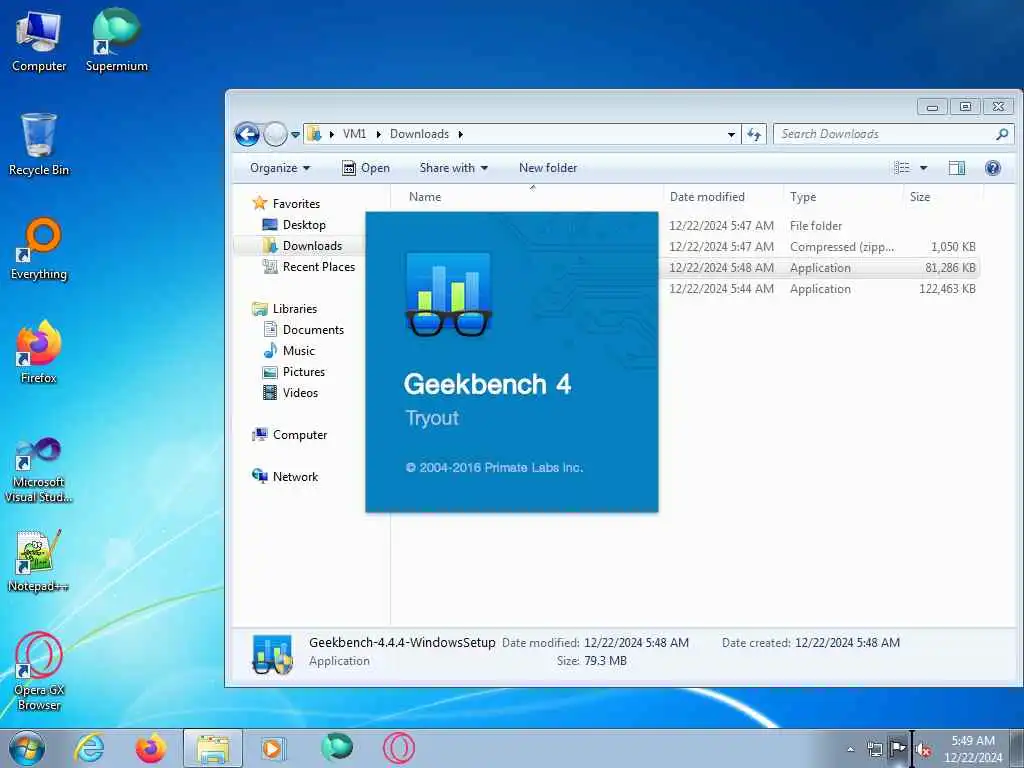
Task: Click the search magnifier icon
Action: point(1002,134)
